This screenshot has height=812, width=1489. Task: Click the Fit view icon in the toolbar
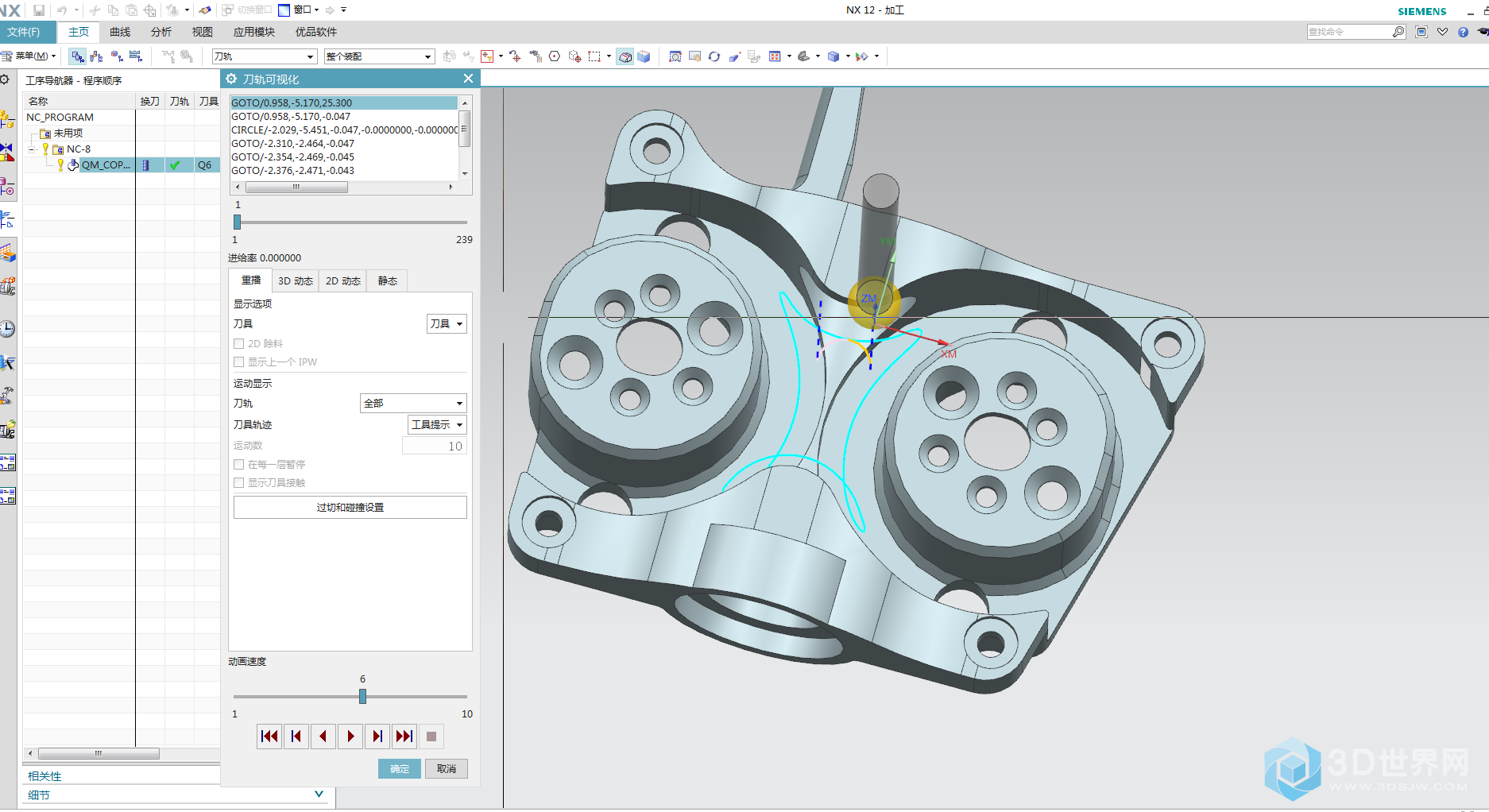675,56
